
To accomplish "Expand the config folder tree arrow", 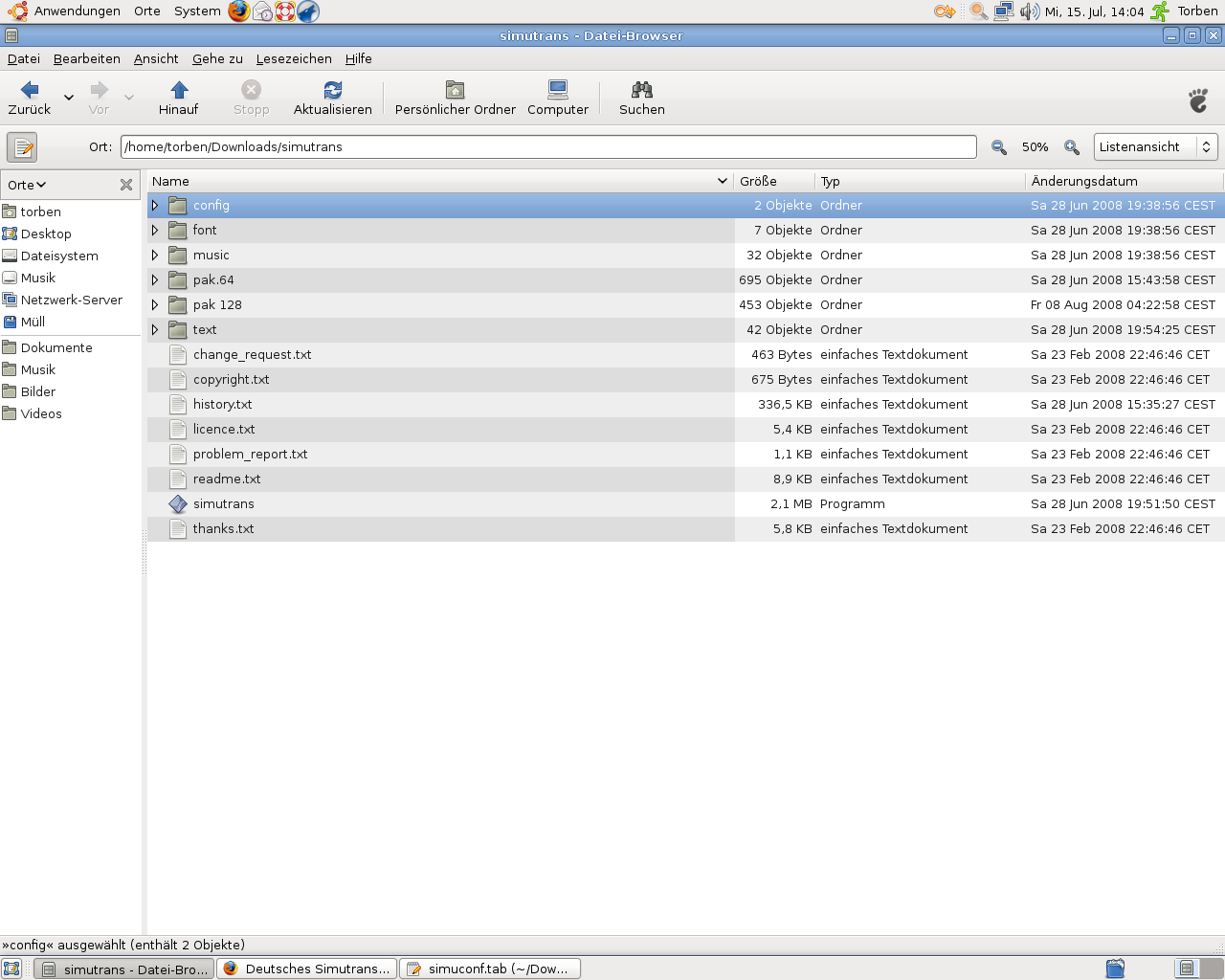I will (155, 206).
